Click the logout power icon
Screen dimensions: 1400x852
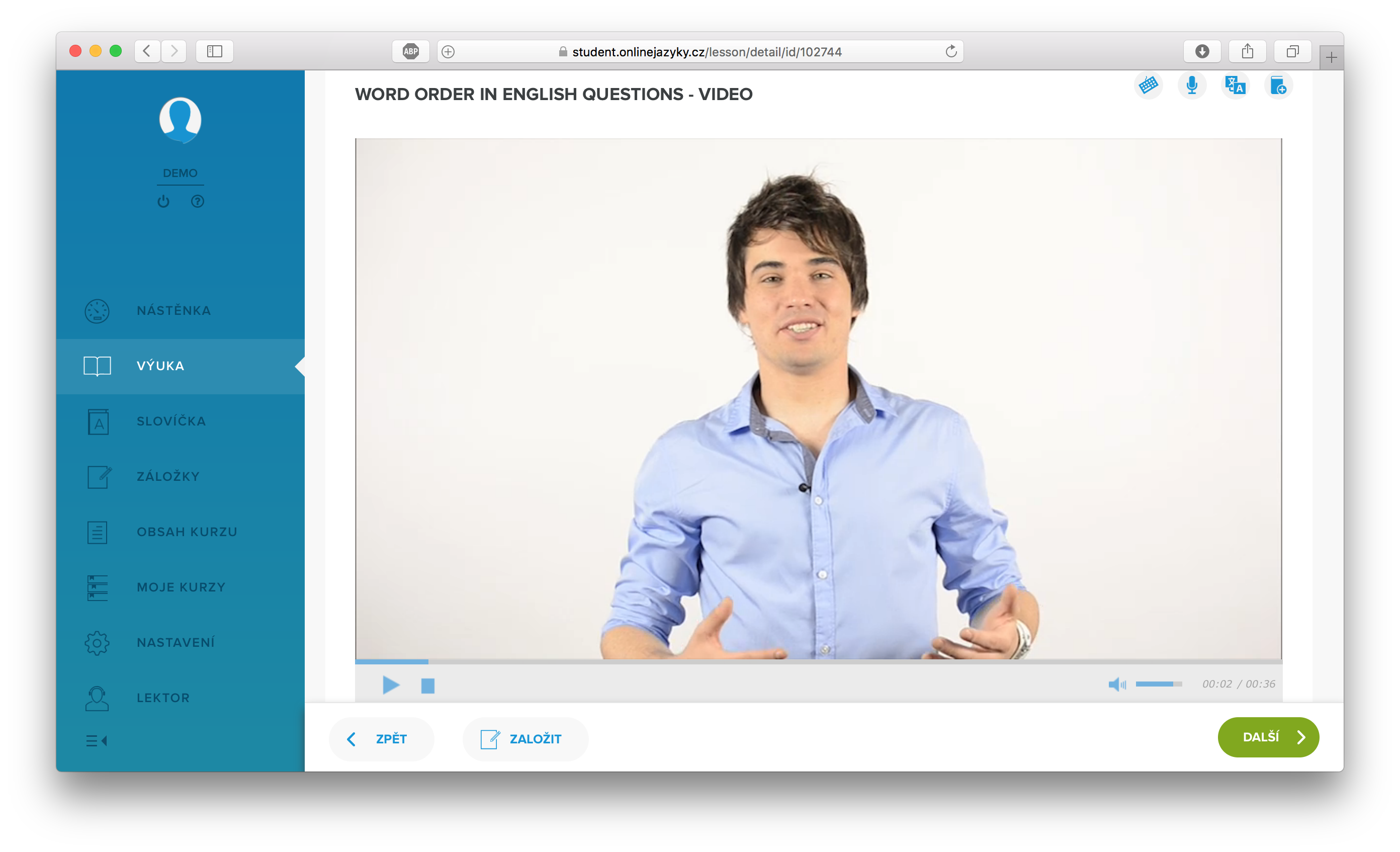point(163,201)
